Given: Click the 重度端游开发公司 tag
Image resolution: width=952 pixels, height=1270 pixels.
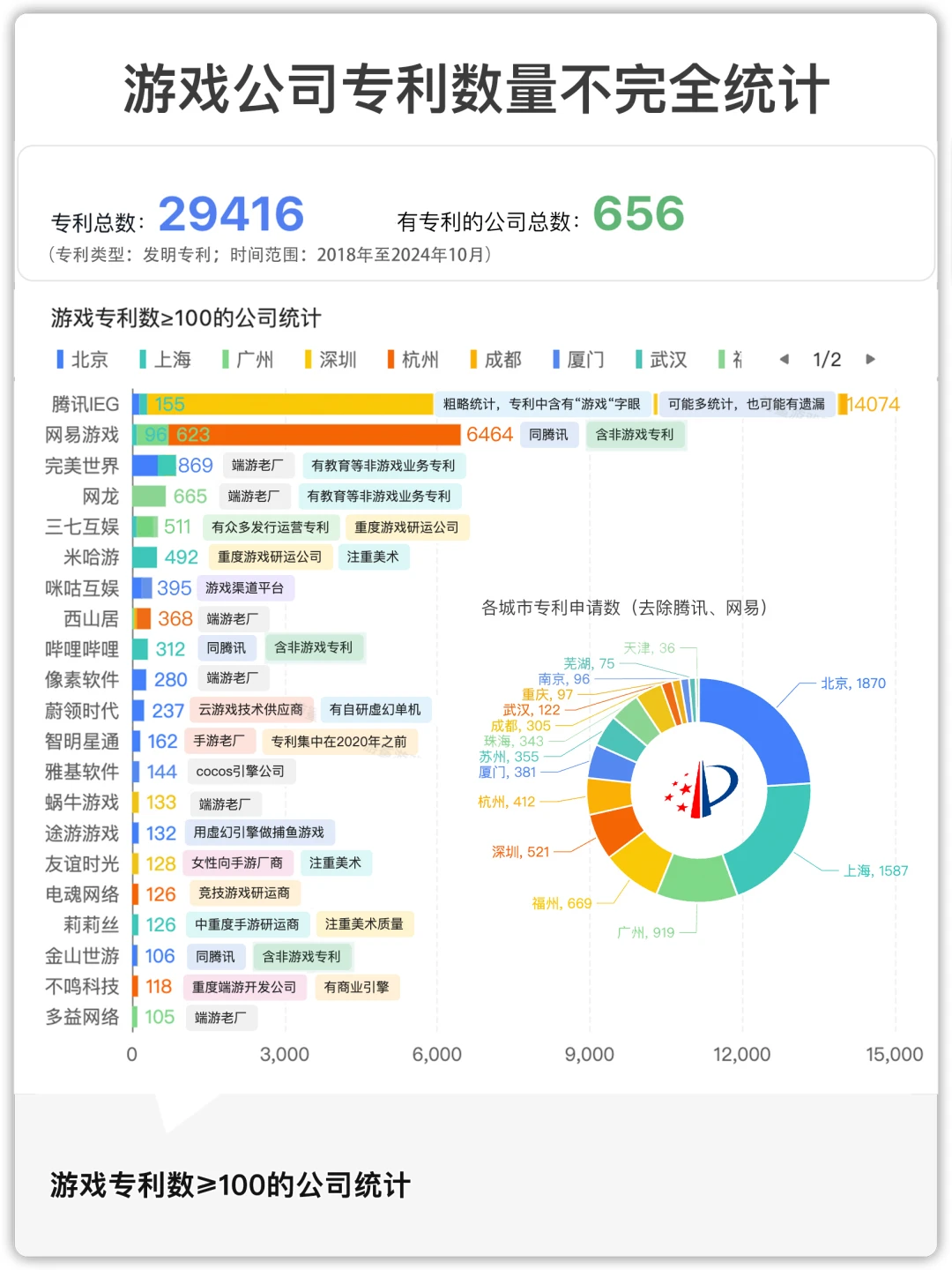Looking at the screenshot, I should pos(245,987).
